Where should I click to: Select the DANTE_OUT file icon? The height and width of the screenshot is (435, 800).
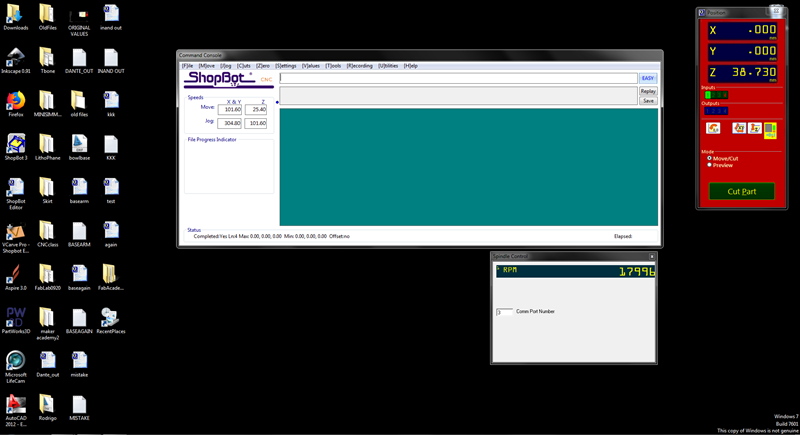pos(79,61)
